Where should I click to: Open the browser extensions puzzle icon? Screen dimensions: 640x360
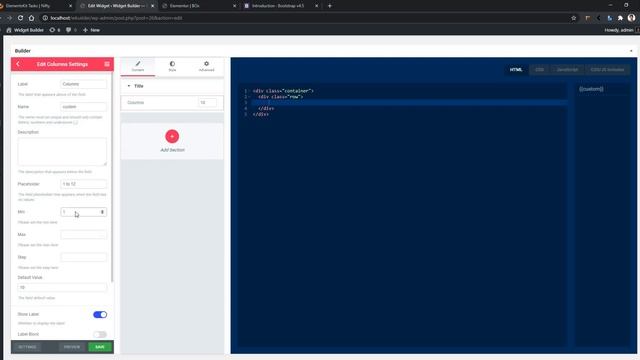point(620,18)
